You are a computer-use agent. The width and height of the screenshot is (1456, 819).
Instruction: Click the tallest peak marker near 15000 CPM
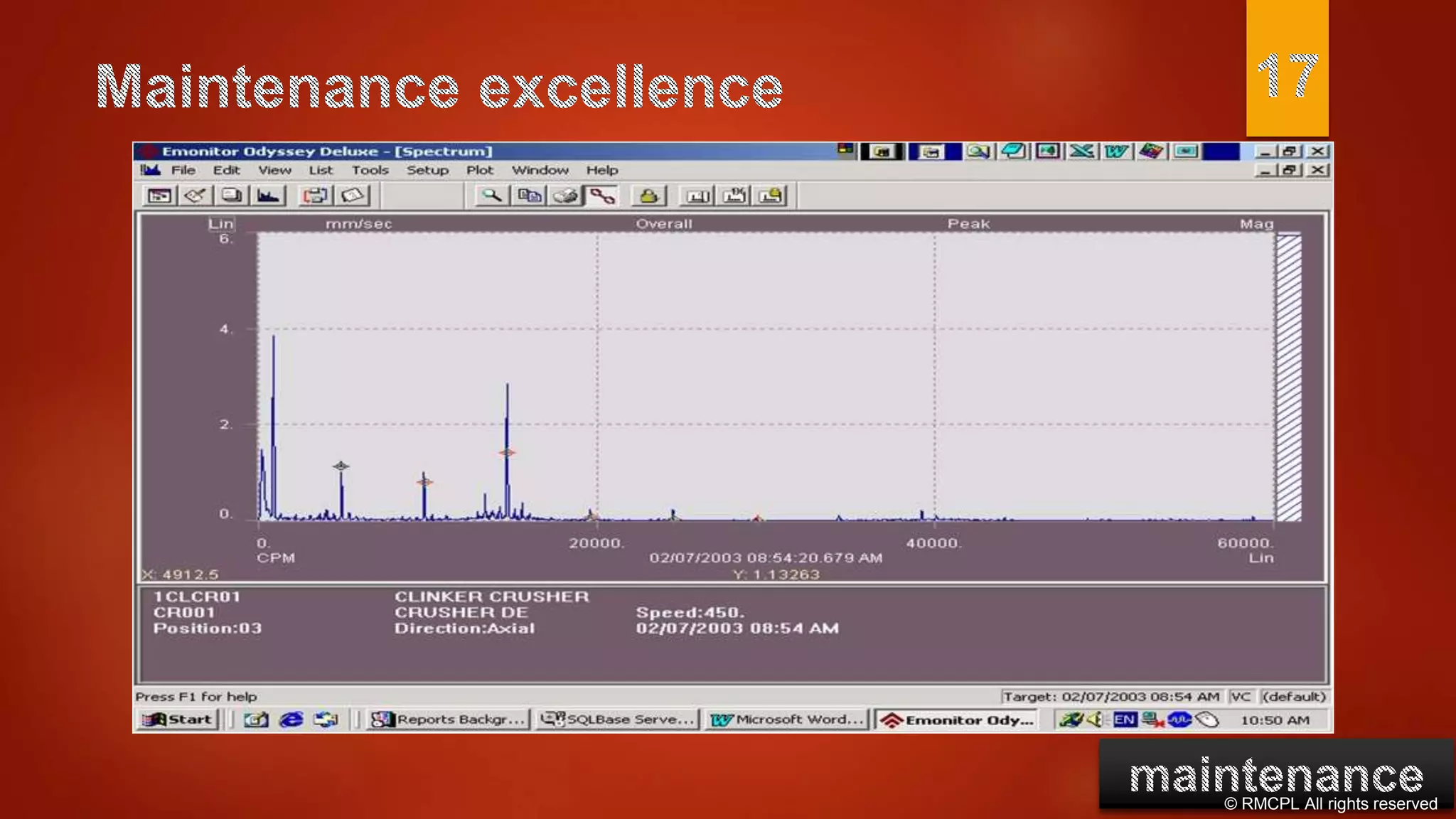507,452
